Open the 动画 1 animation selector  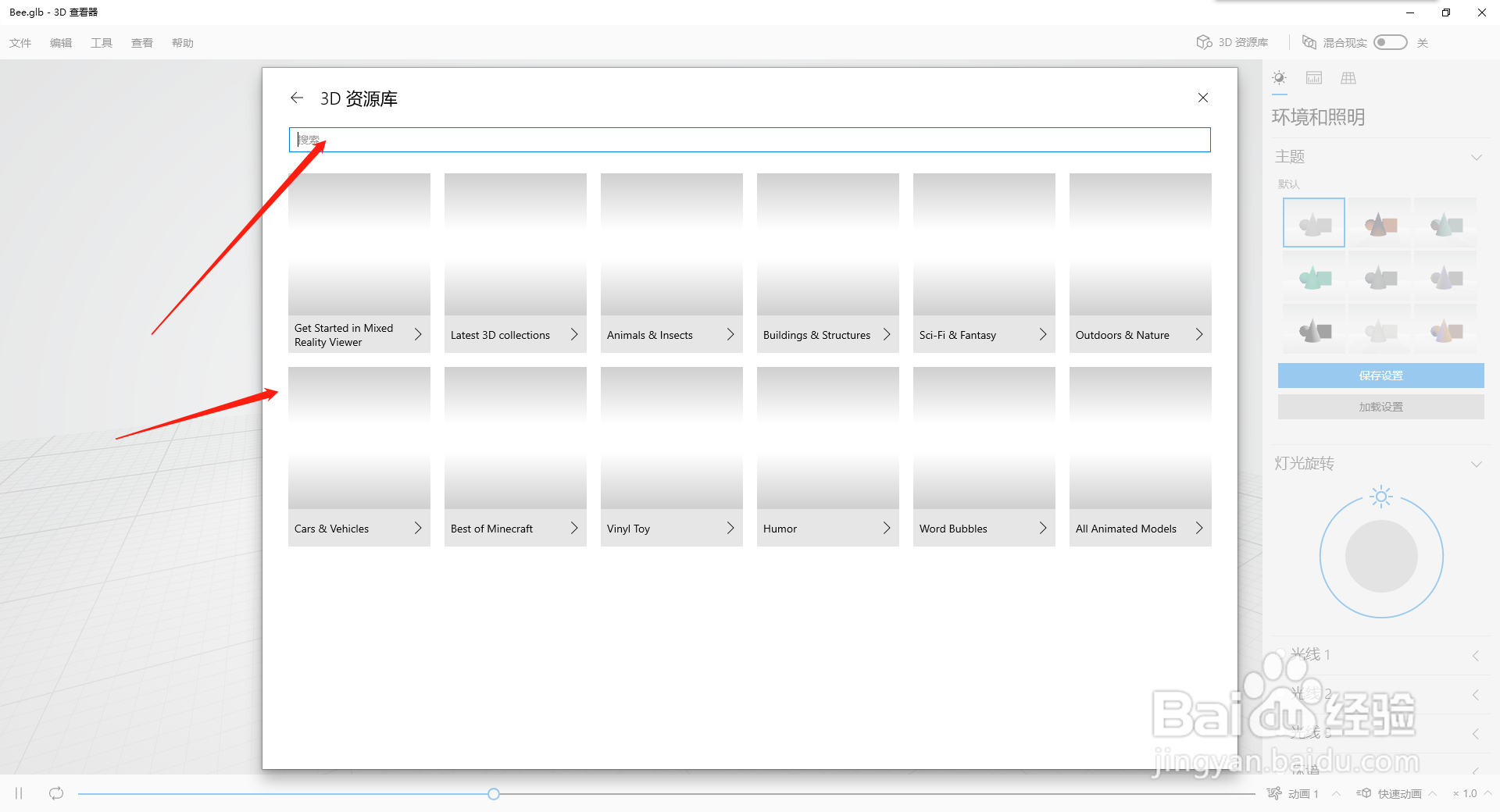coord(1304,793)
